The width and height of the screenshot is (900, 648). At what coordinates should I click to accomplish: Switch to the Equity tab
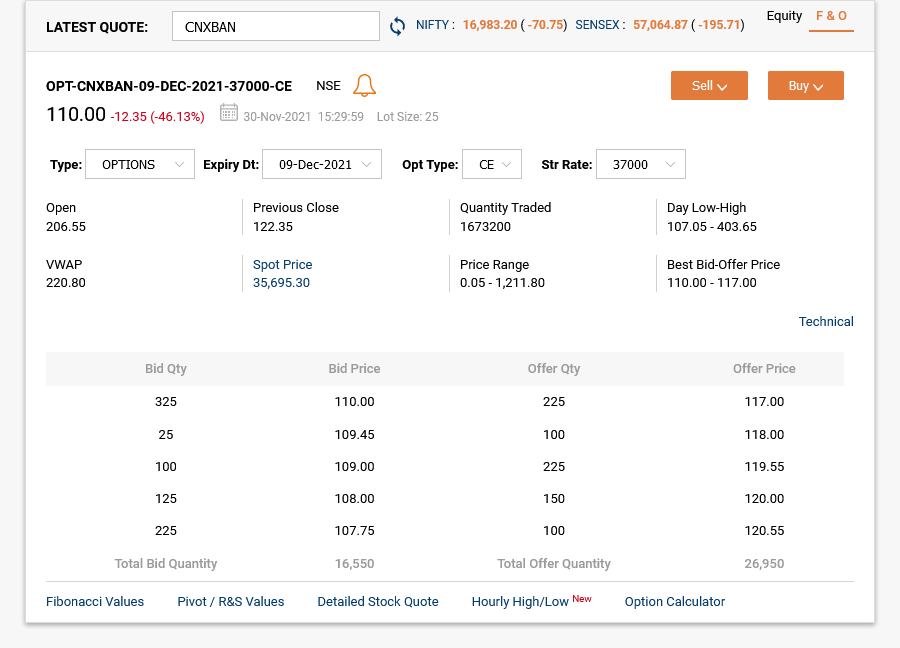[784, 15]
